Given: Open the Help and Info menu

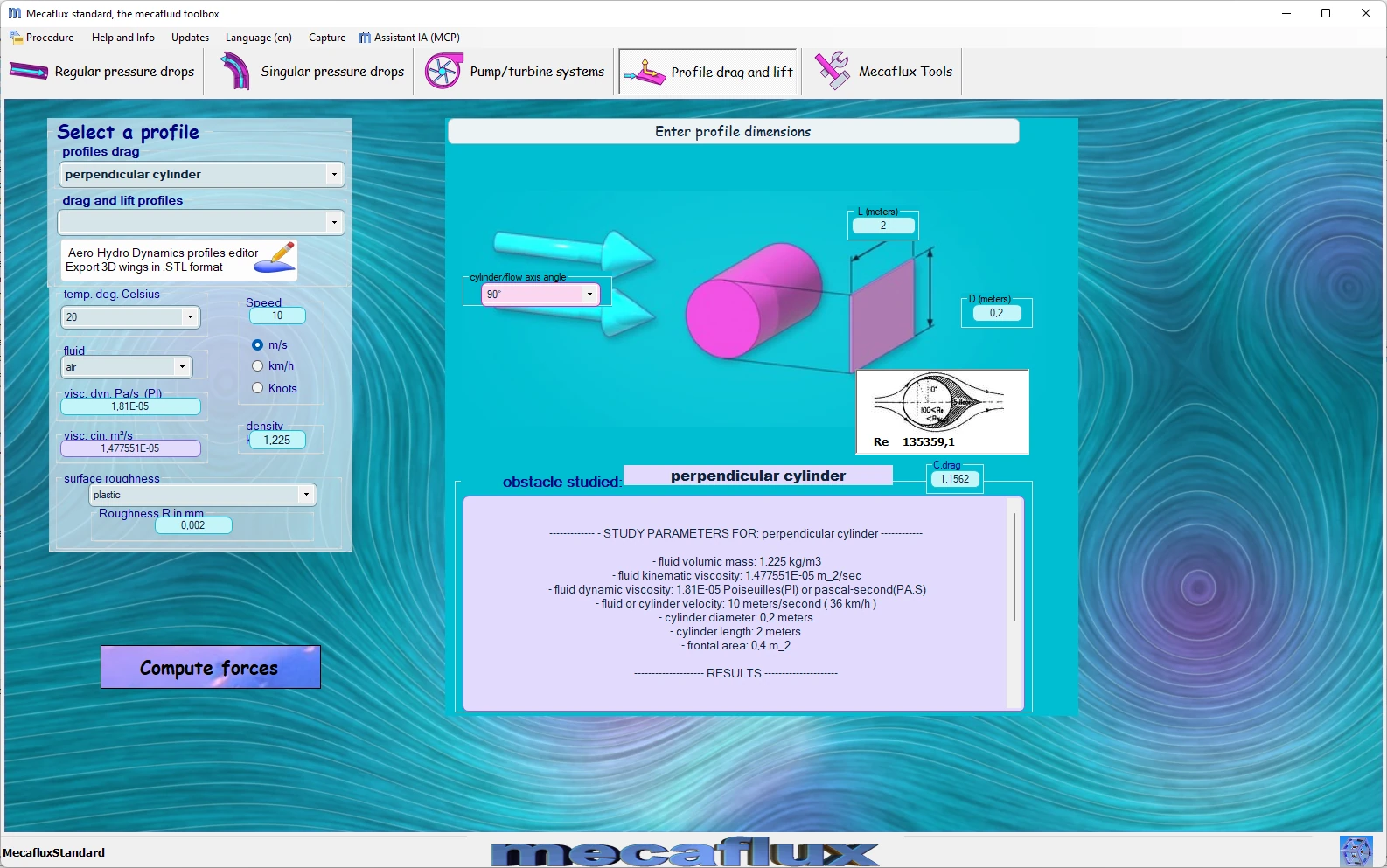Looking at the screenshot, I should (x=123, y=38).
